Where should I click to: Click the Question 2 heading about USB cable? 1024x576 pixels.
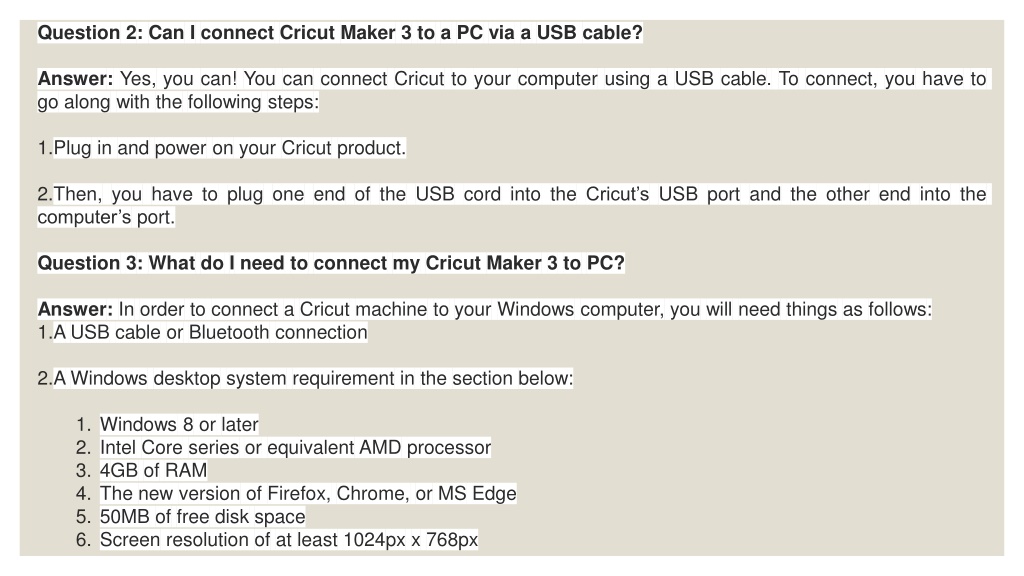tap(340, 33)
